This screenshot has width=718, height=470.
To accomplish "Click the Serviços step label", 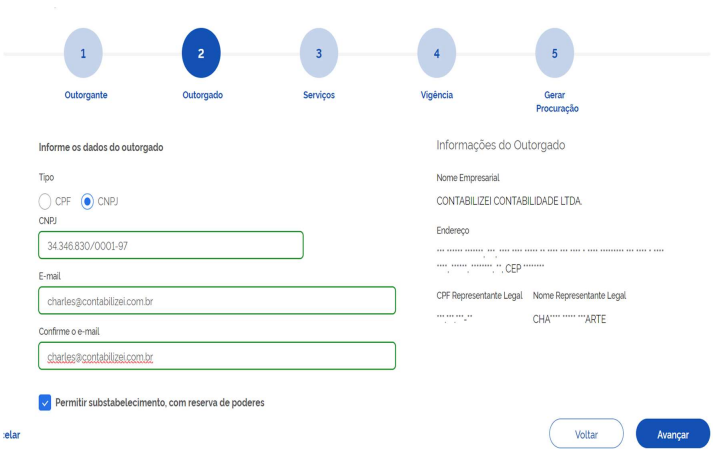I will (x=319, y=95).
